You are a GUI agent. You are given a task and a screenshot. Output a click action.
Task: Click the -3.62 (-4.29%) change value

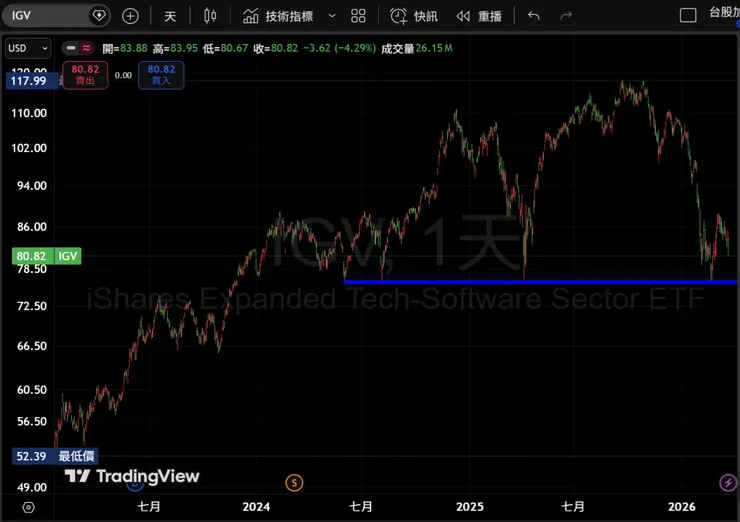click(339, 48)
